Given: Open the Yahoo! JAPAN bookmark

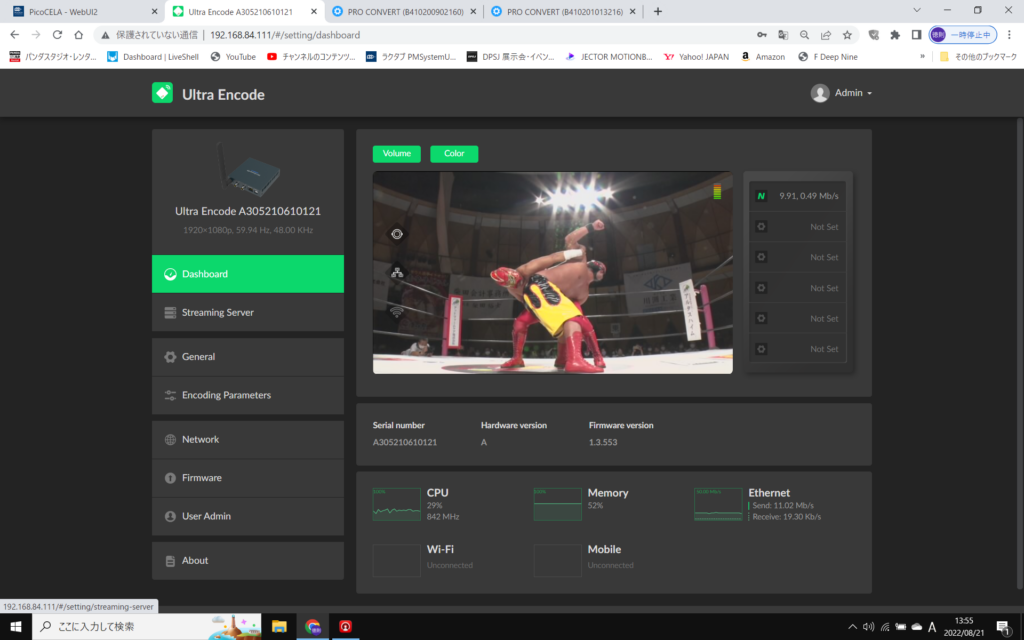Looking at the screenshot, I should (696, 57).
